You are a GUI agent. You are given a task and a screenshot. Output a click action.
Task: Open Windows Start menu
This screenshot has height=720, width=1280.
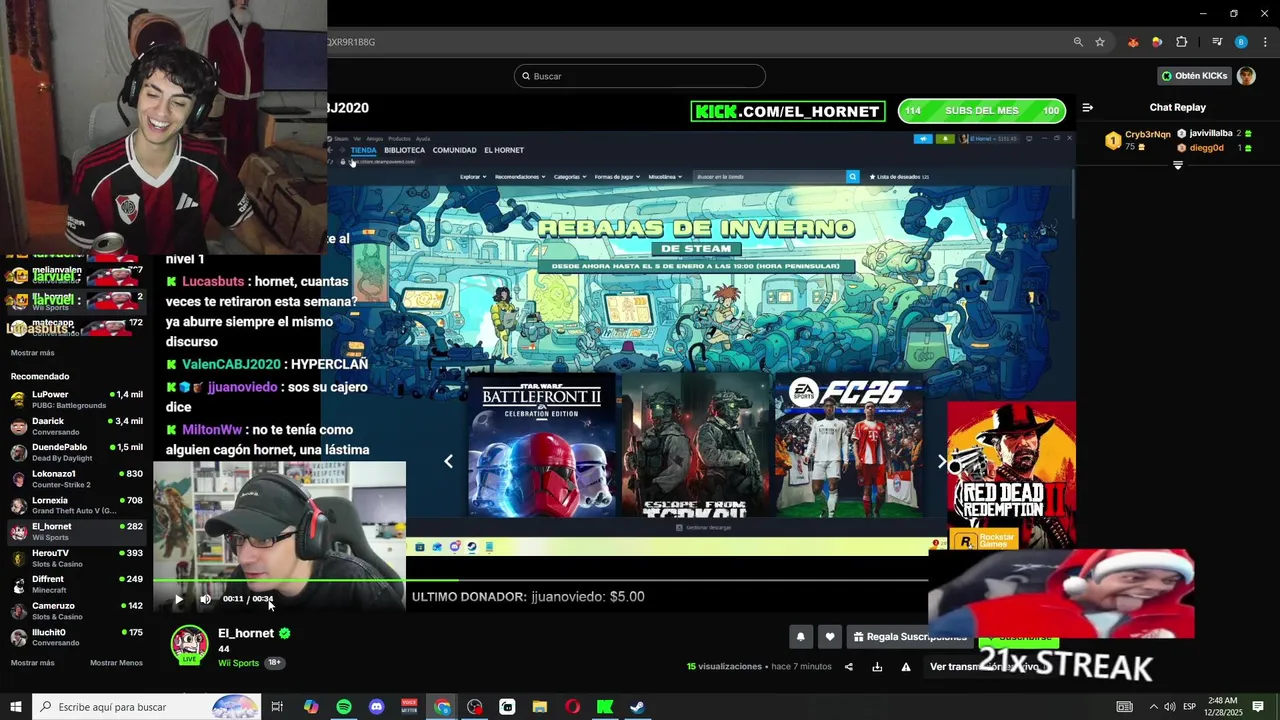tap(15, 707)
